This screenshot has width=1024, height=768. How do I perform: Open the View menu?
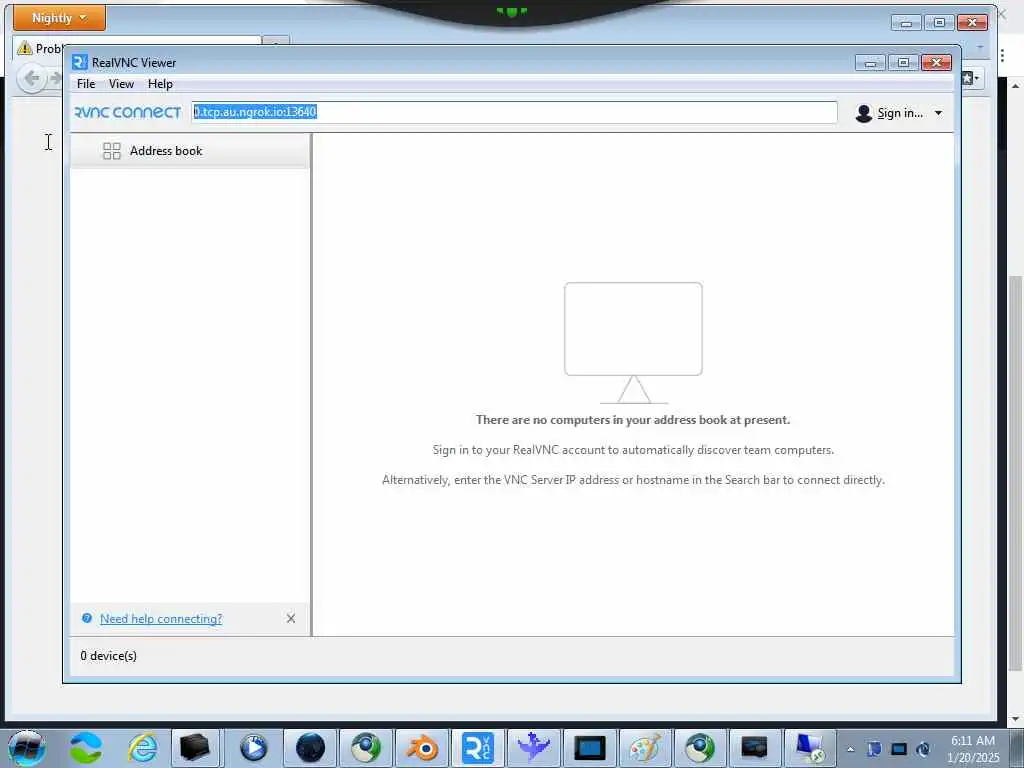(x=121, y=84)
